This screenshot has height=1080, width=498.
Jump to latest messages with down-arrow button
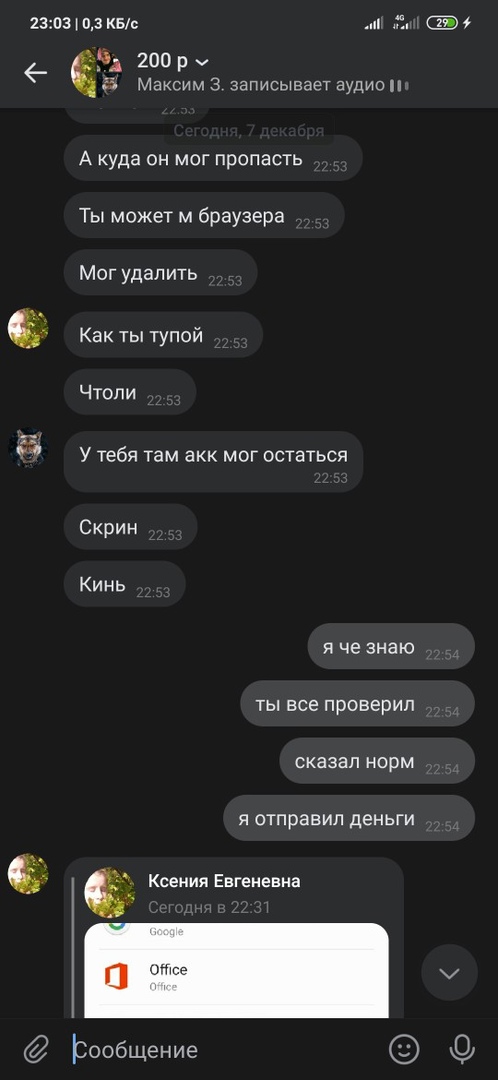(x=449, y=973)
